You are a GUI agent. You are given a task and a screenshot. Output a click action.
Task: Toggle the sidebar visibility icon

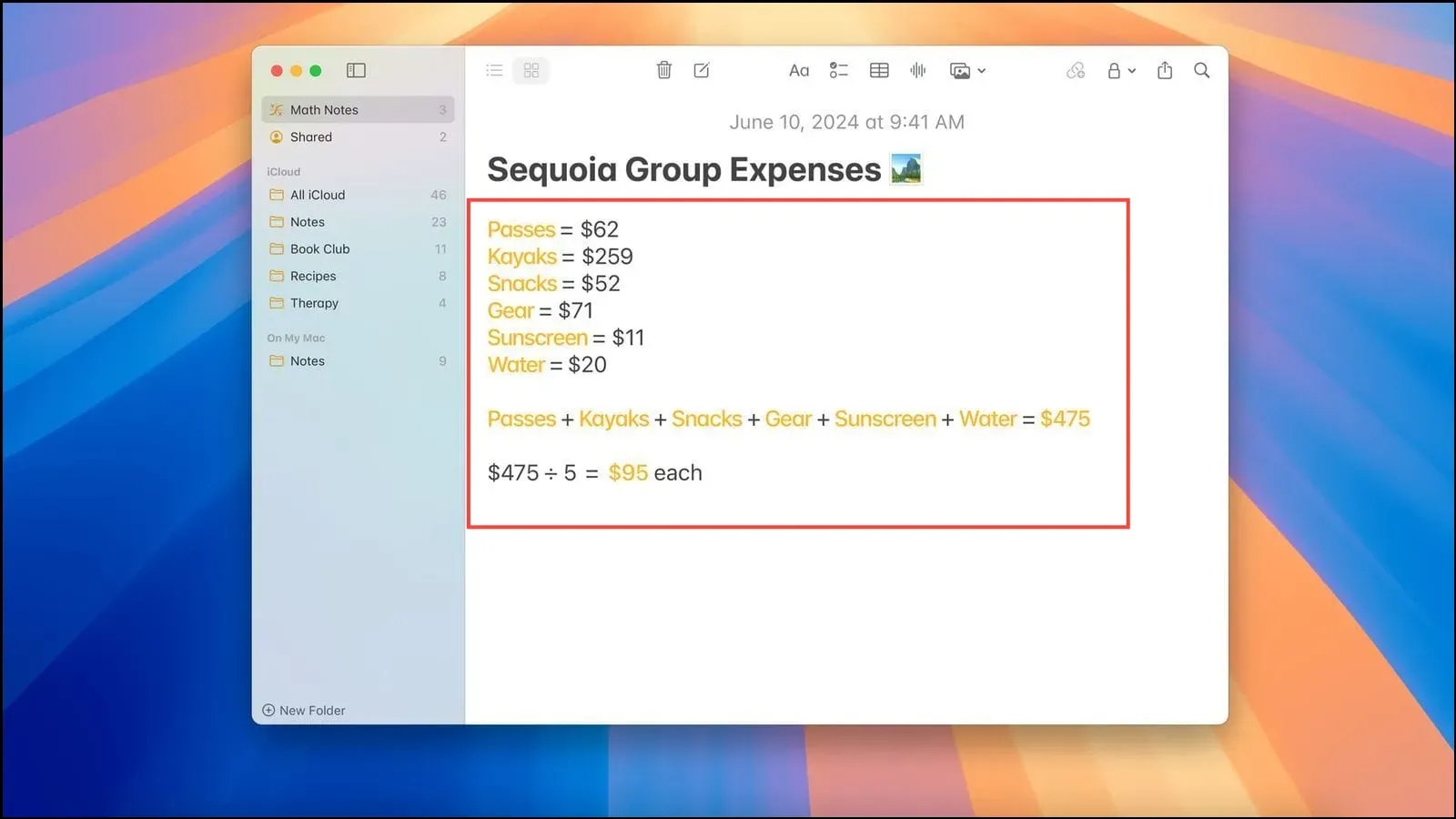point(356,70)
